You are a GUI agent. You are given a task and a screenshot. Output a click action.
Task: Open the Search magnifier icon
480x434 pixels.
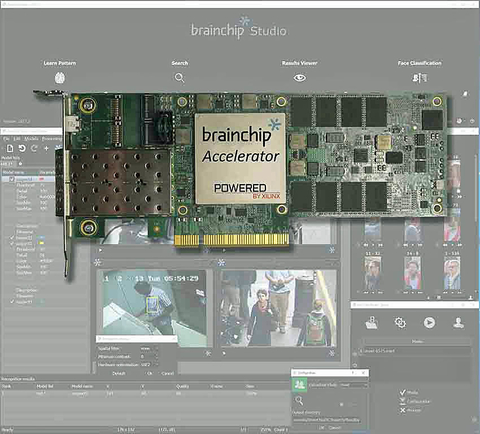point(179,78)
